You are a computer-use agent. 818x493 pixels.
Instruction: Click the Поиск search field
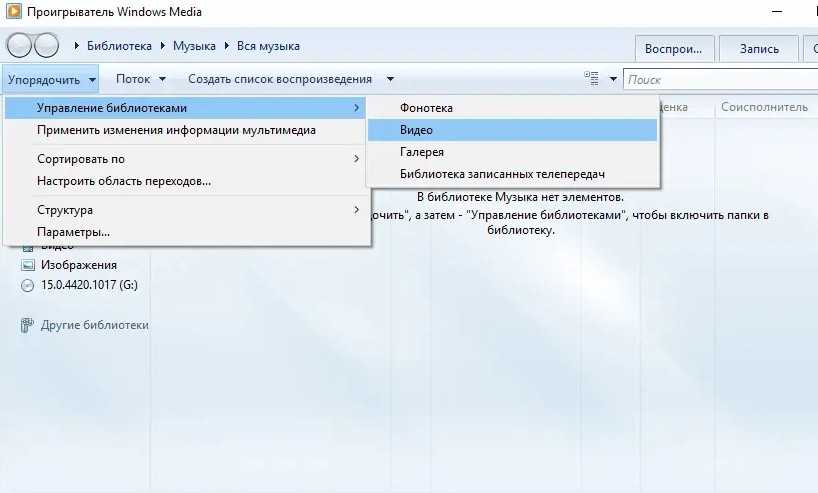click(x=718, y=79)
